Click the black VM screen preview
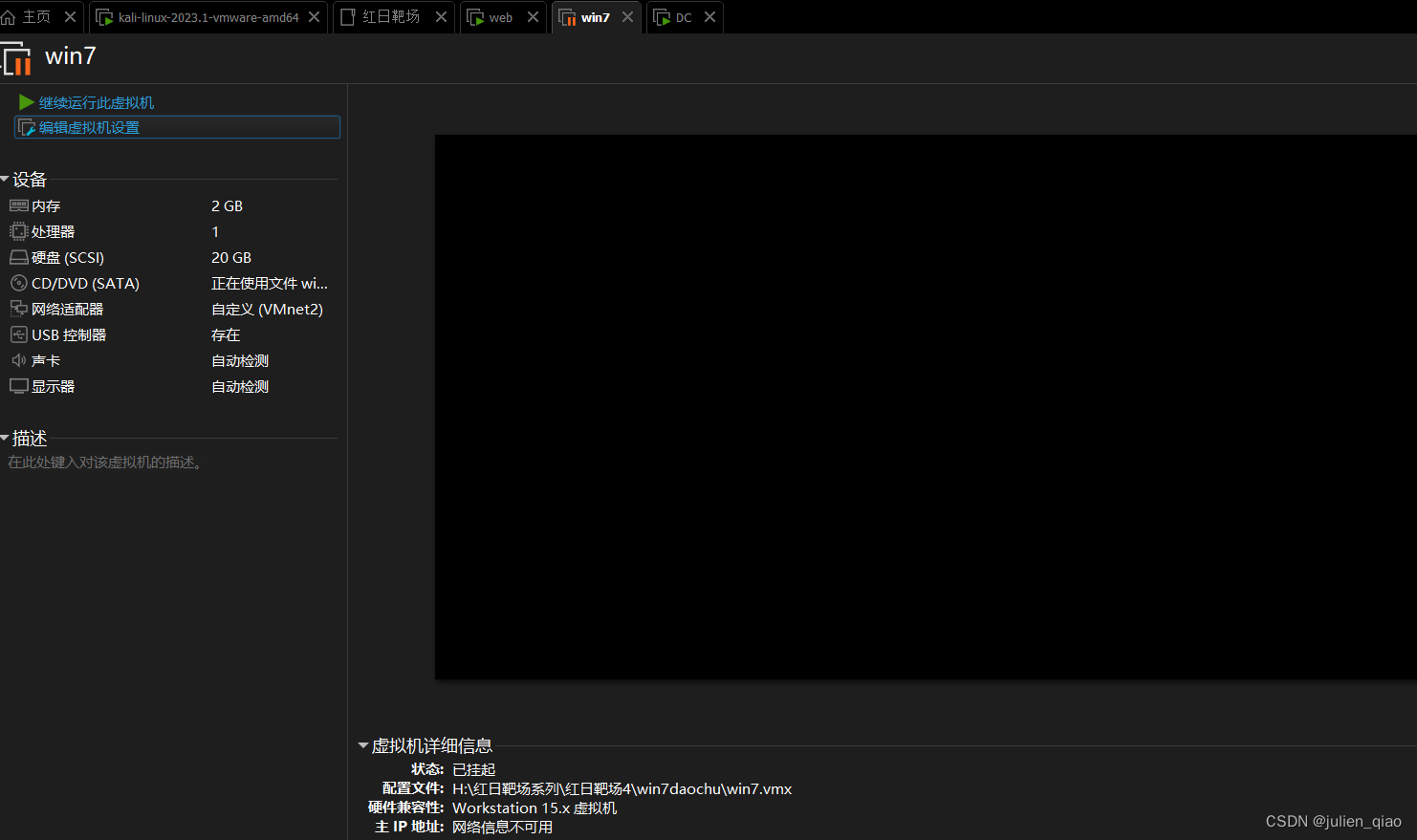 point(926,407)
